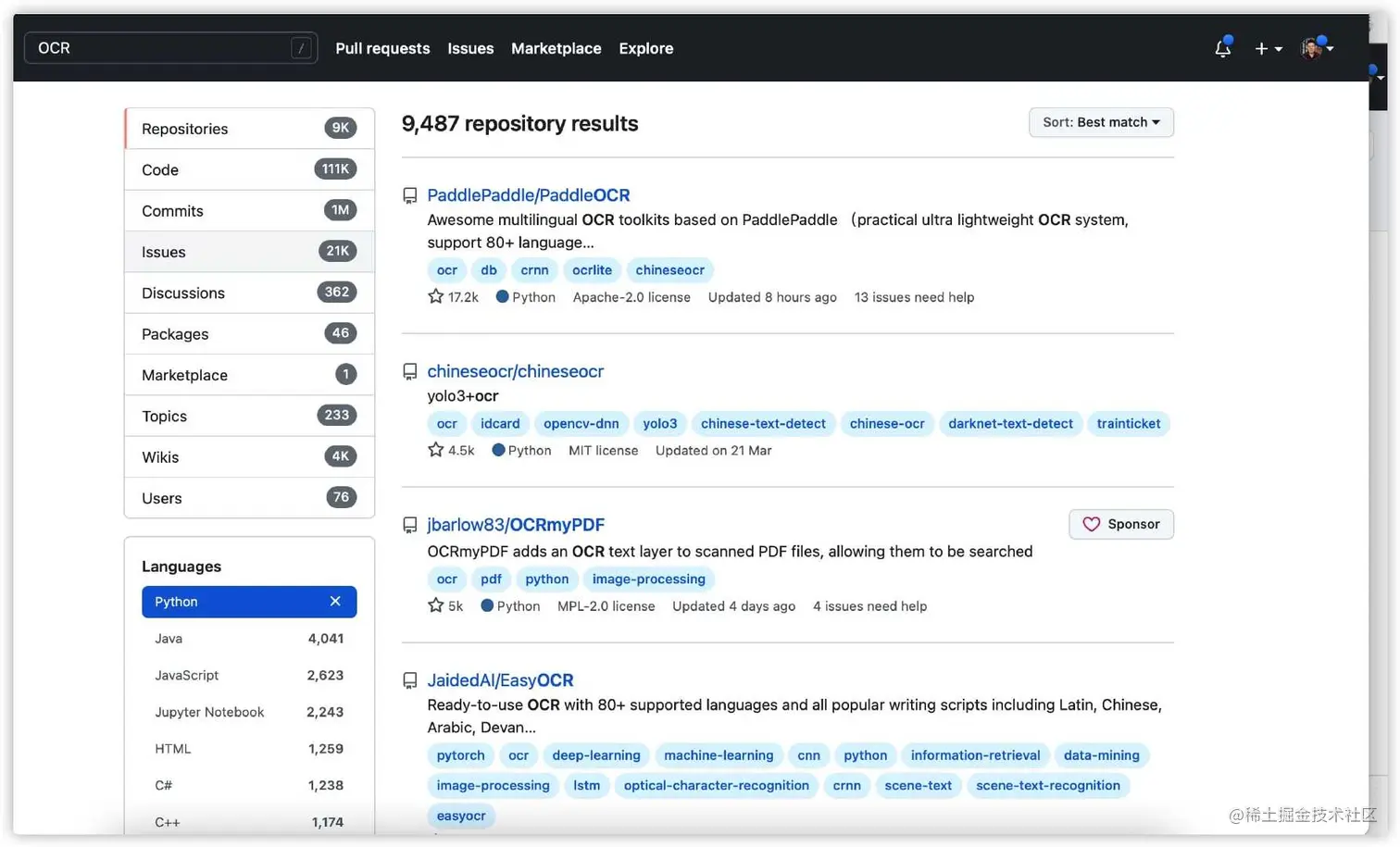This screenshot has height=847, width=1400.
Task: Open Pull requests in top navigation
Action: click(x=382, y=48)
